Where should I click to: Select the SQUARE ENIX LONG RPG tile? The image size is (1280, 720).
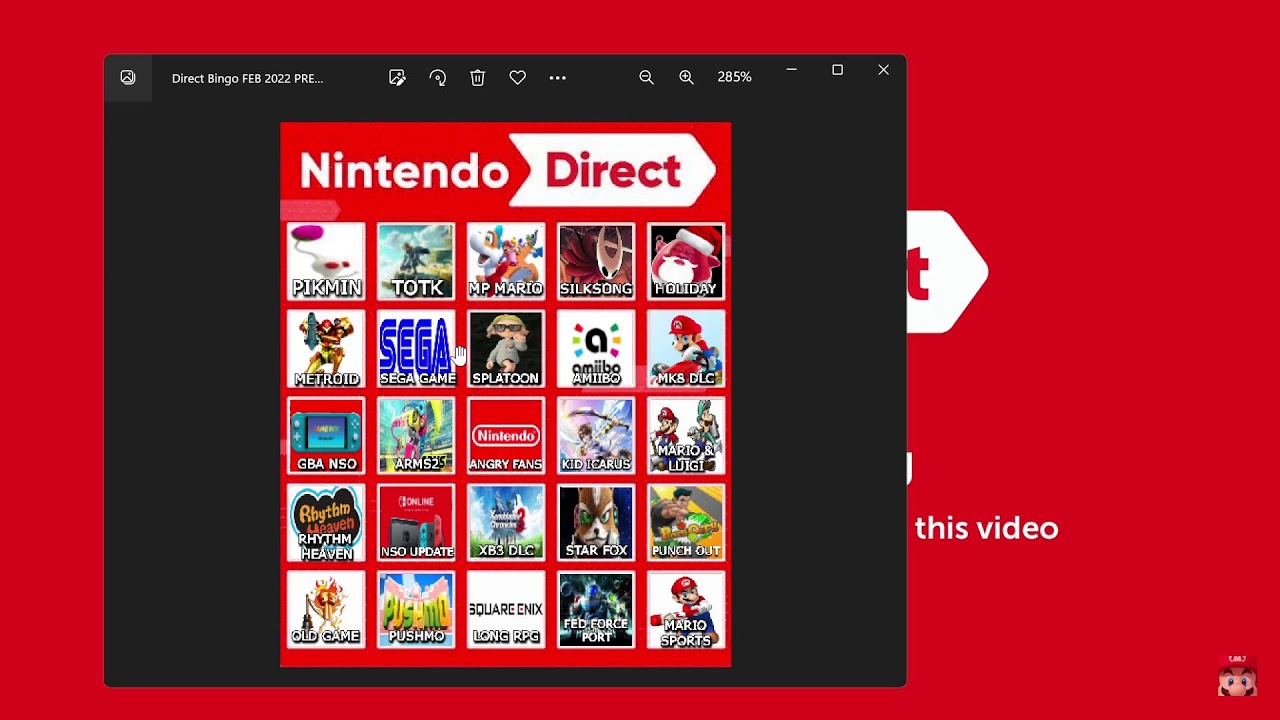pyautogui.click(x=506, y=610)
